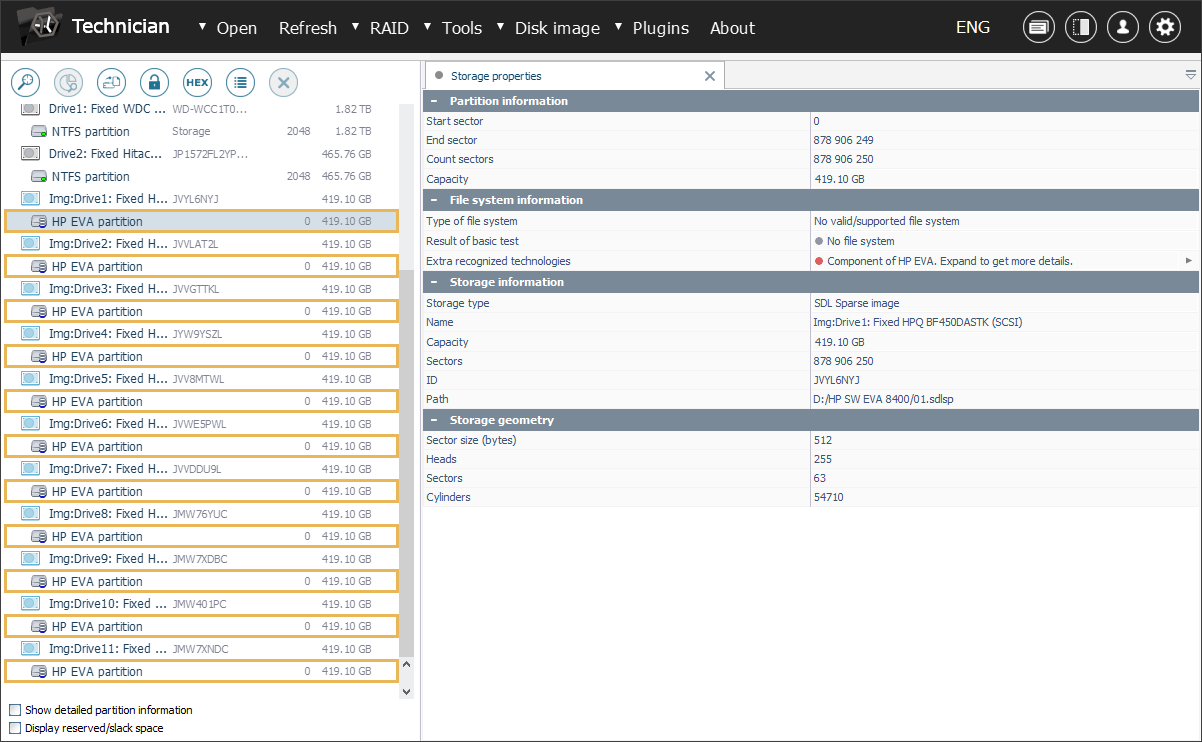Click the Img:Drive1 disk image icon
Image resolution: width=1202 pixels, height=742 pixels.
(x=31, y=199)
